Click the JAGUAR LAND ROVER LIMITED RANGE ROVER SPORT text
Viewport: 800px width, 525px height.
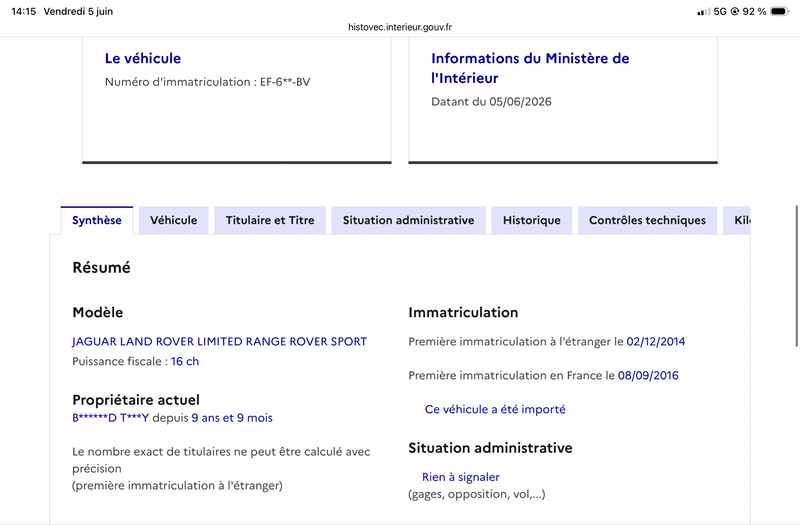pyautogui.click(x=219, y=341)
